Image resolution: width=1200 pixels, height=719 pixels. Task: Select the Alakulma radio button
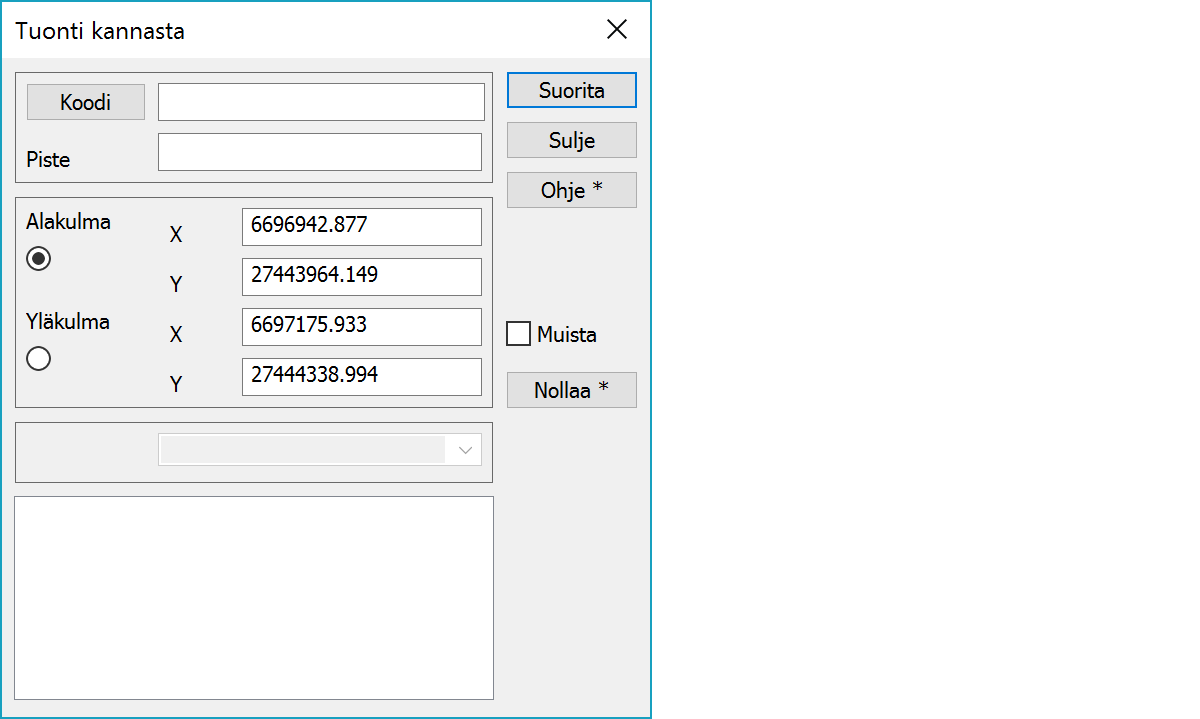point(39,259)
